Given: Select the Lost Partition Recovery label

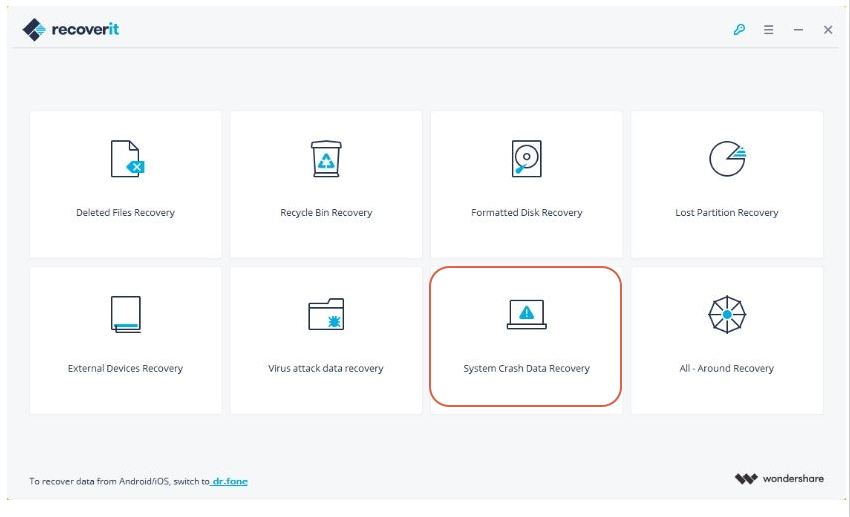Looking at the screenshot, I should [x=726, y=212].
